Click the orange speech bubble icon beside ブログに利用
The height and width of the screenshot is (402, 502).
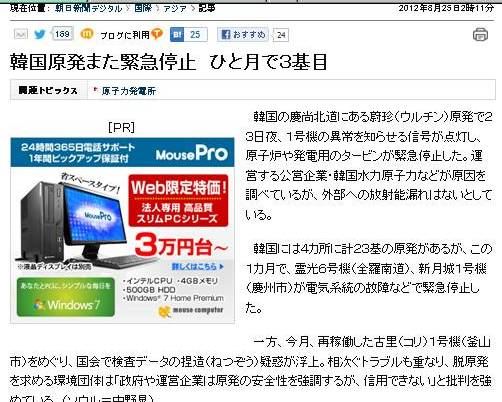click(157, 34)
